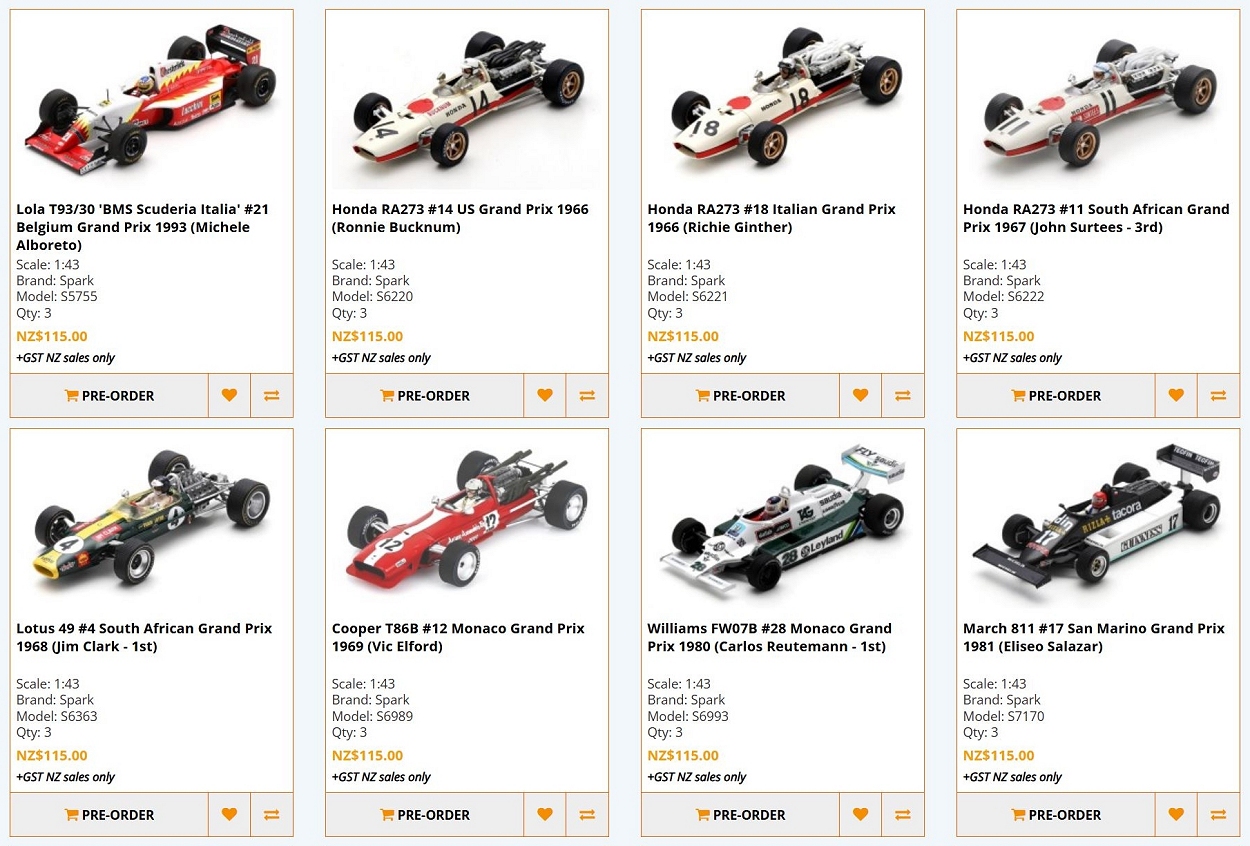
Task: Click compare icon for Honda RA273 #14
Action: click(x=587, y=395)
